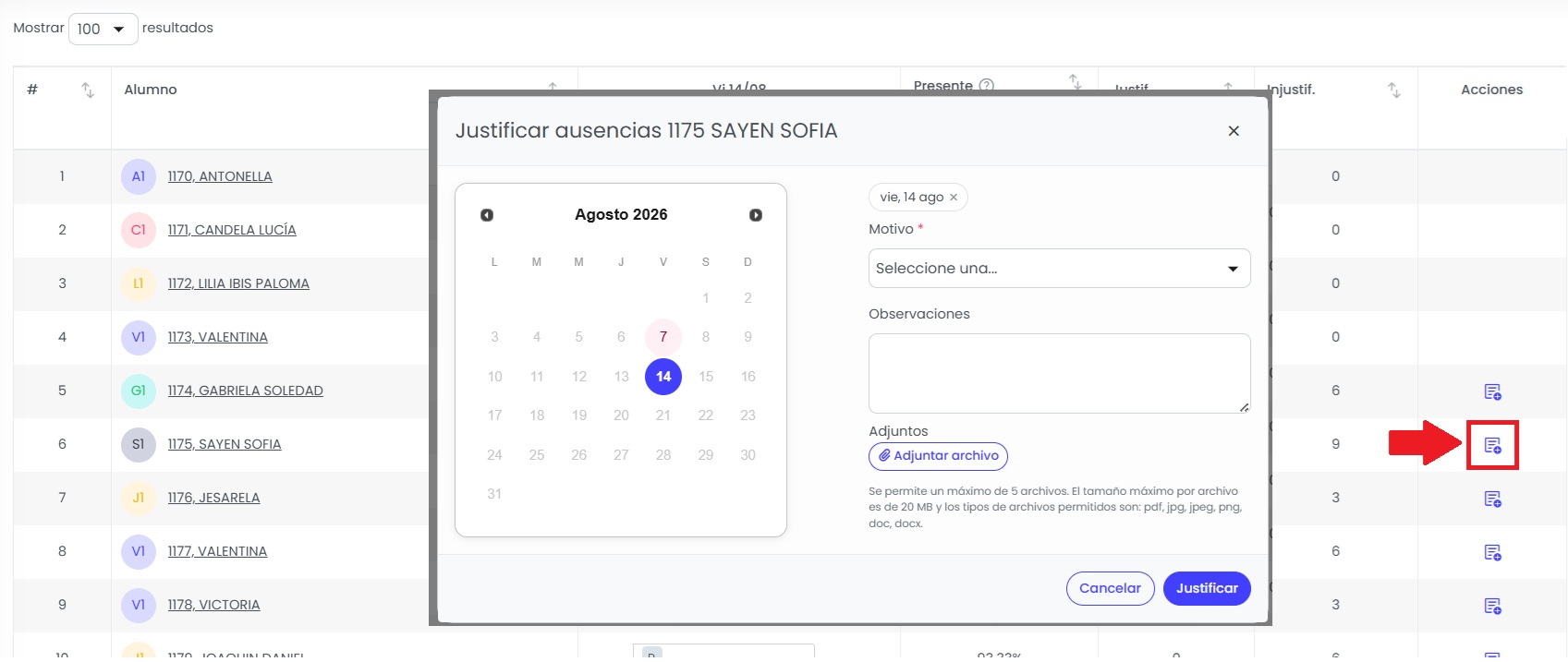Click avatar G1 of Gabriela Soledad
This screenshot has height=662, width=1568.
139,391
